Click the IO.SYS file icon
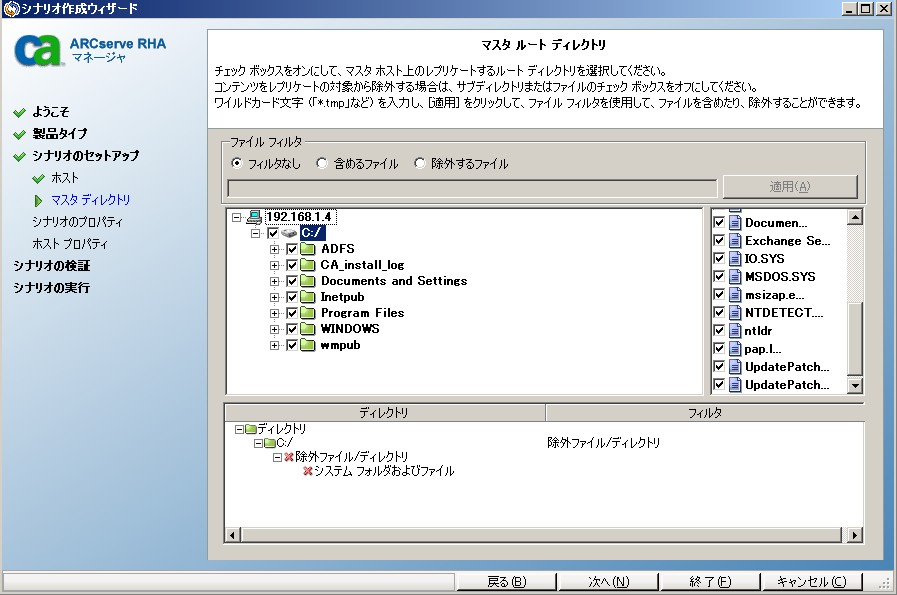This screenshot has height=595, width=897. (735, 259)
